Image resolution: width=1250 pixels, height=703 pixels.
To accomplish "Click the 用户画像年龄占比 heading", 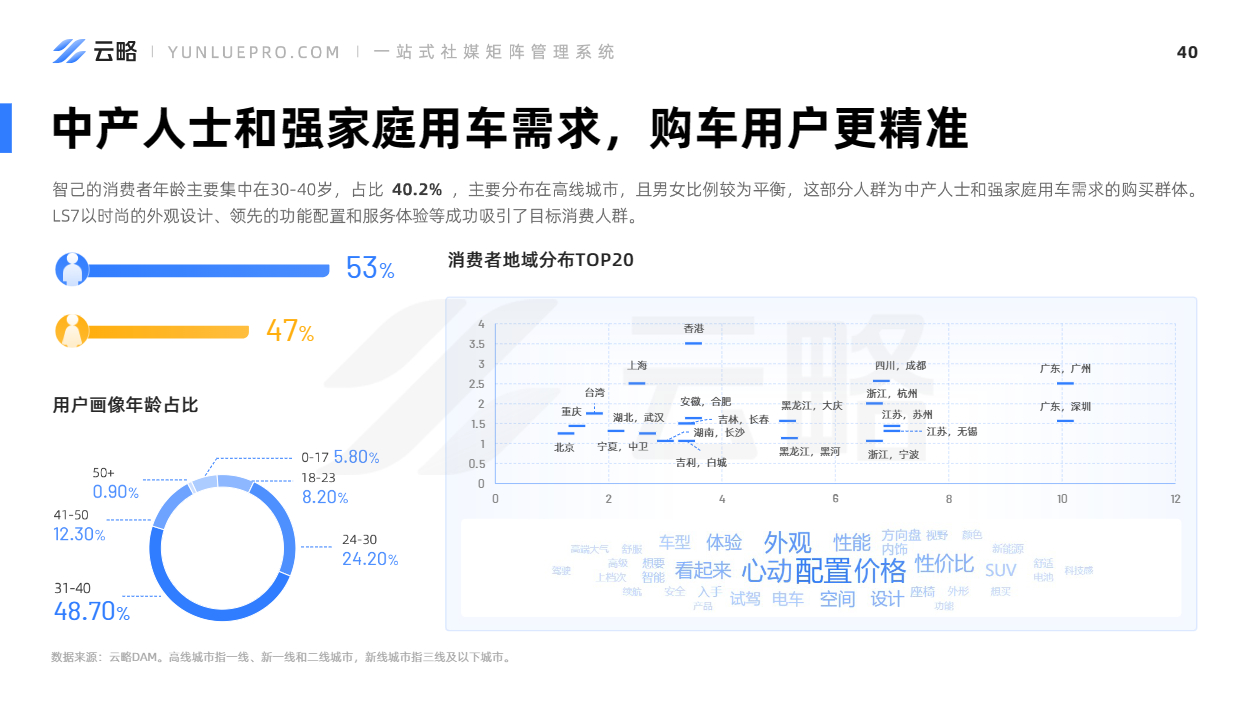I will 125,405.
